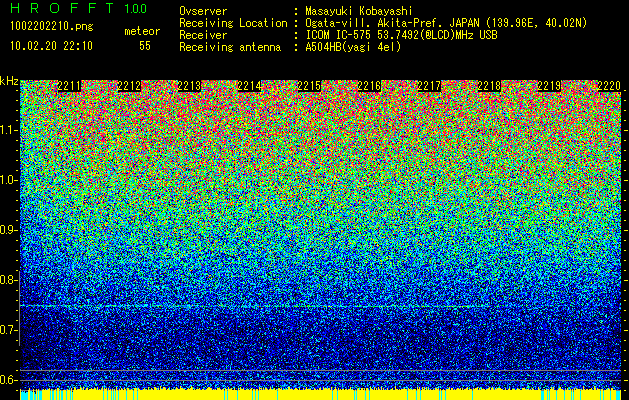Screen dimensions: 629x400
Task: Click the 2215 time marker
Action: (x=309, y=86)
